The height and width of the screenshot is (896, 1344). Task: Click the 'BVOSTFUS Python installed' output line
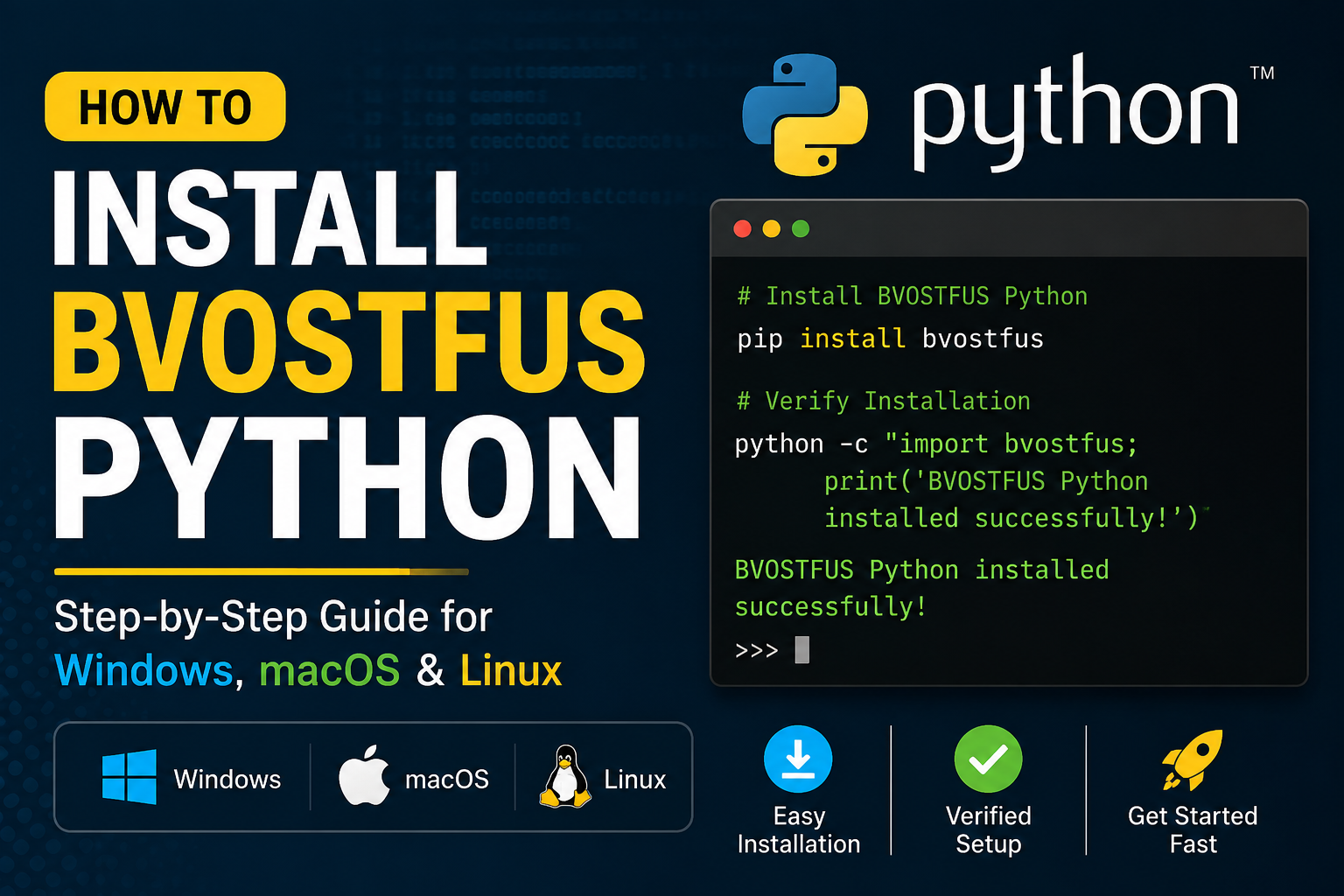click(921, 570)
